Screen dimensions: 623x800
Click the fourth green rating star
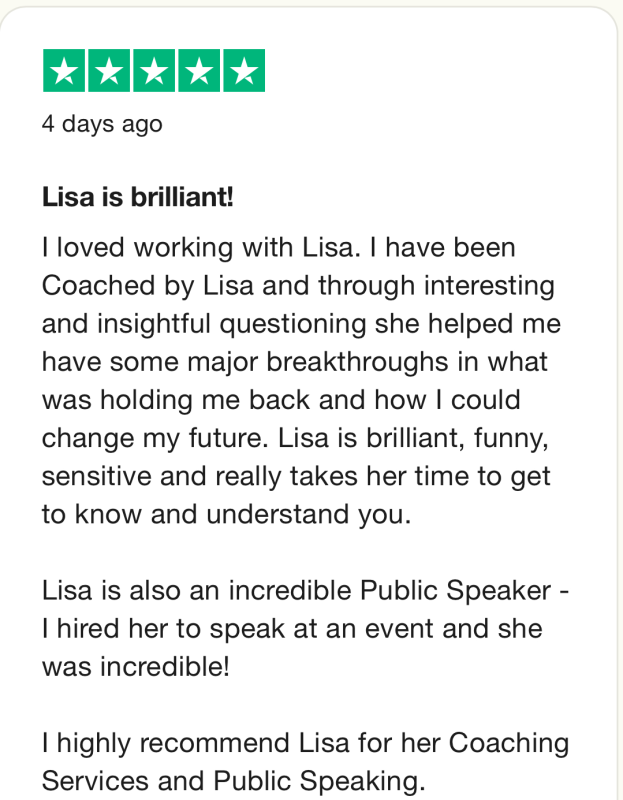(x=199, y=70)
